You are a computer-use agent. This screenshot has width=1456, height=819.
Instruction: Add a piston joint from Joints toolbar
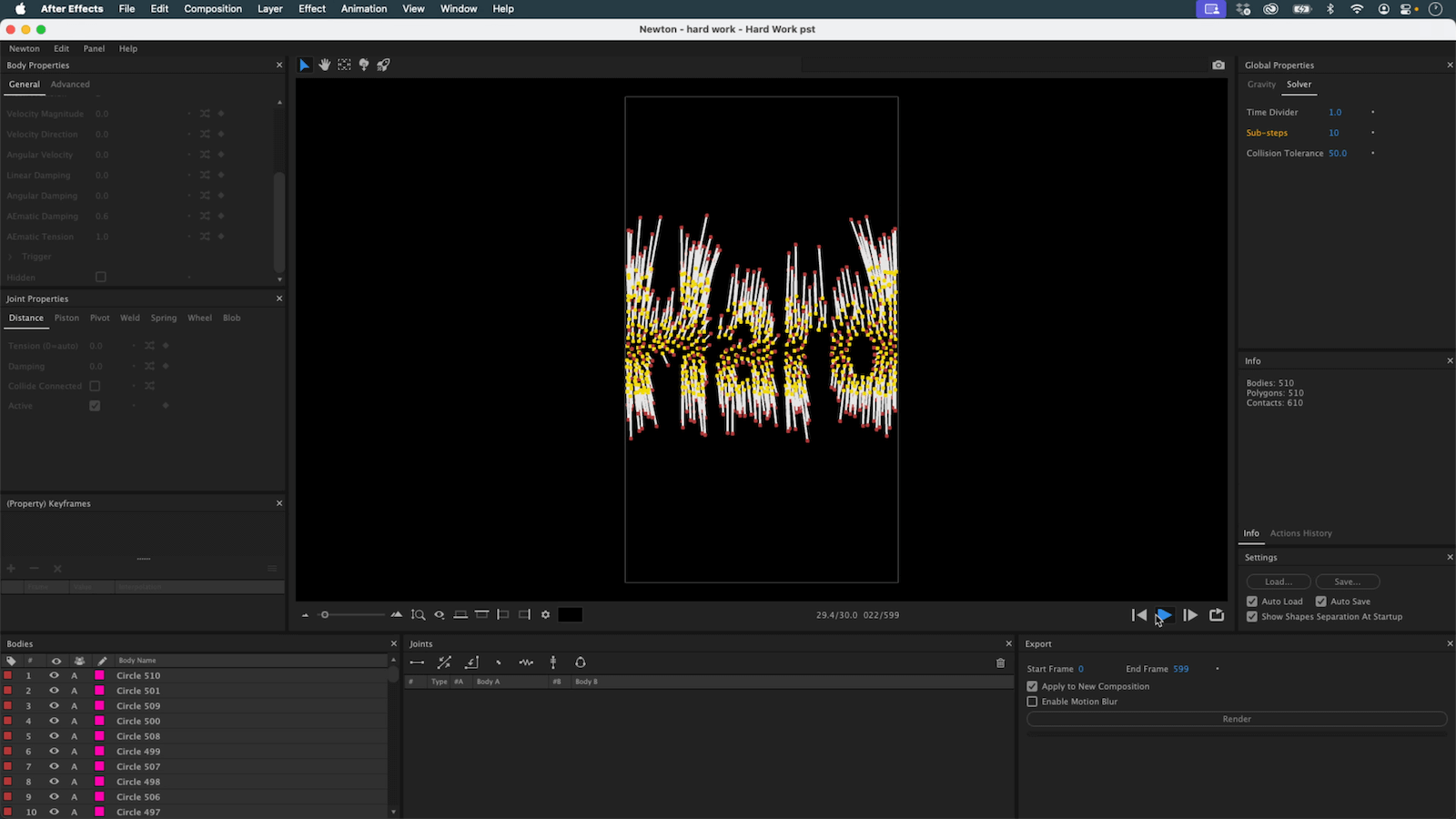(444, 662)
